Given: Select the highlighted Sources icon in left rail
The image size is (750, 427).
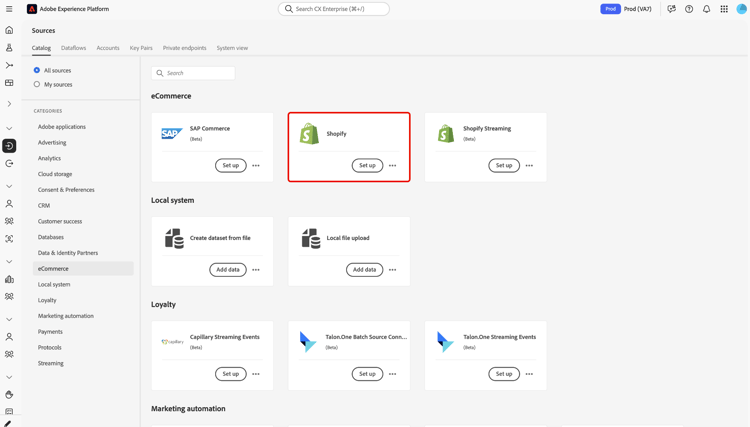Looking at the screenshot, I should [x=9, y=146].
